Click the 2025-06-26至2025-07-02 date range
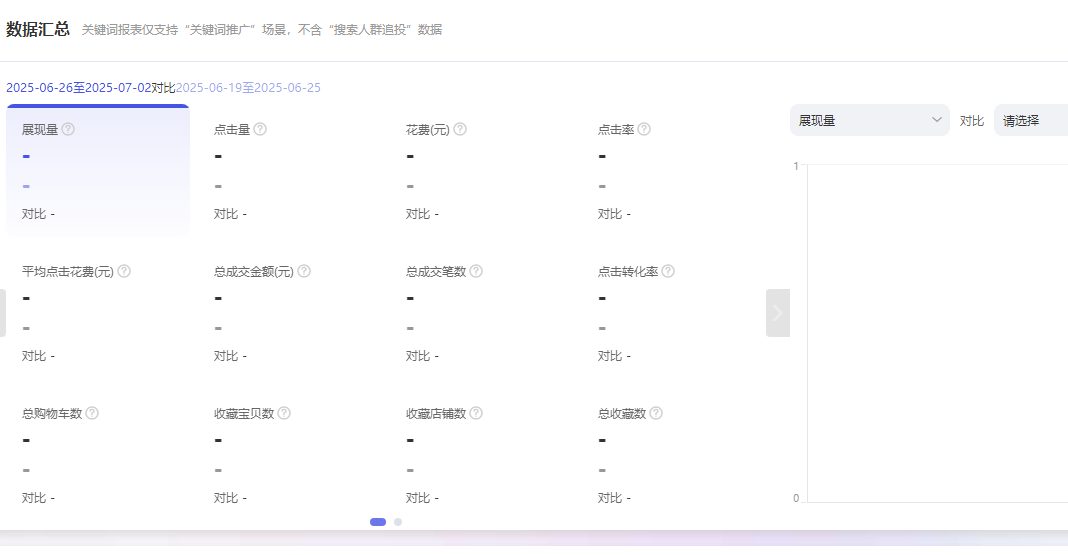 (78, 88)
